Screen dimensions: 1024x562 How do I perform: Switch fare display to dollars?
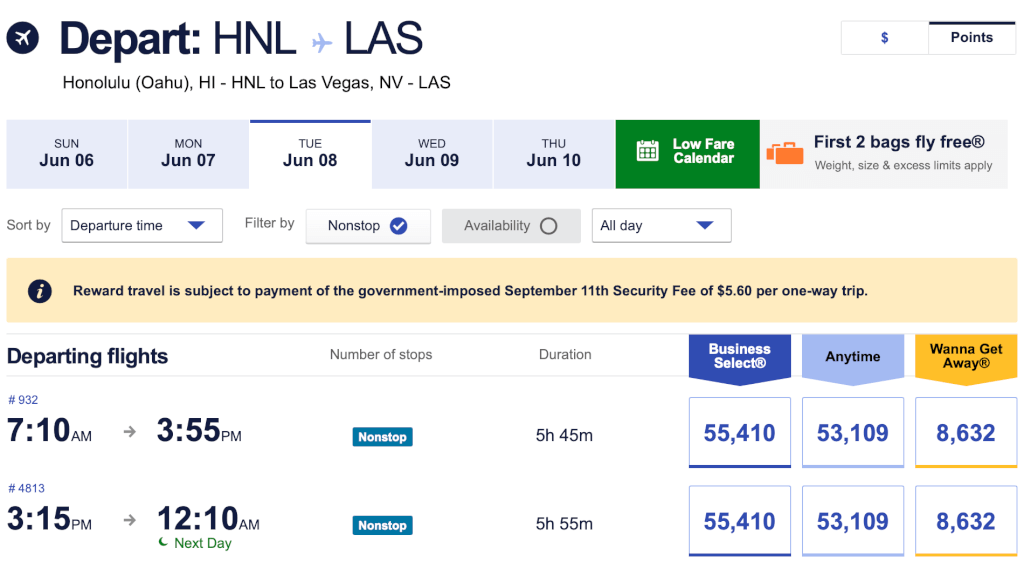pyautogui.click(x=884, y=38)
